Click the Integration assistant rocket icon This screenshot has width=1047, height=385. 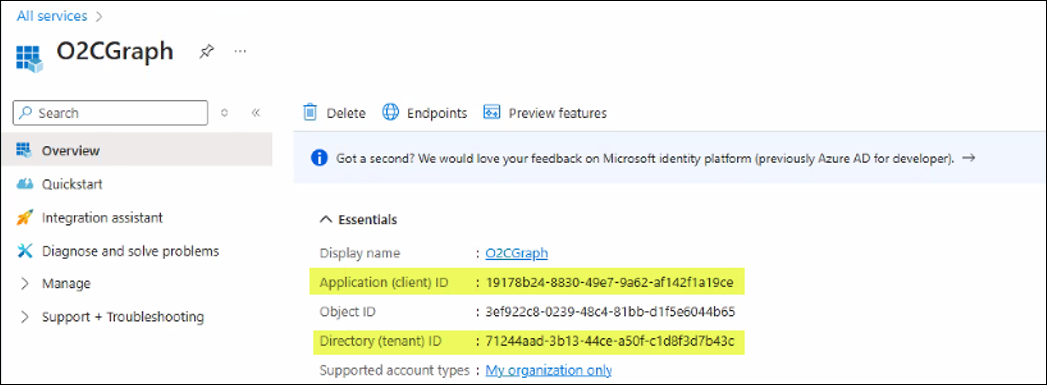pos(25,218)
